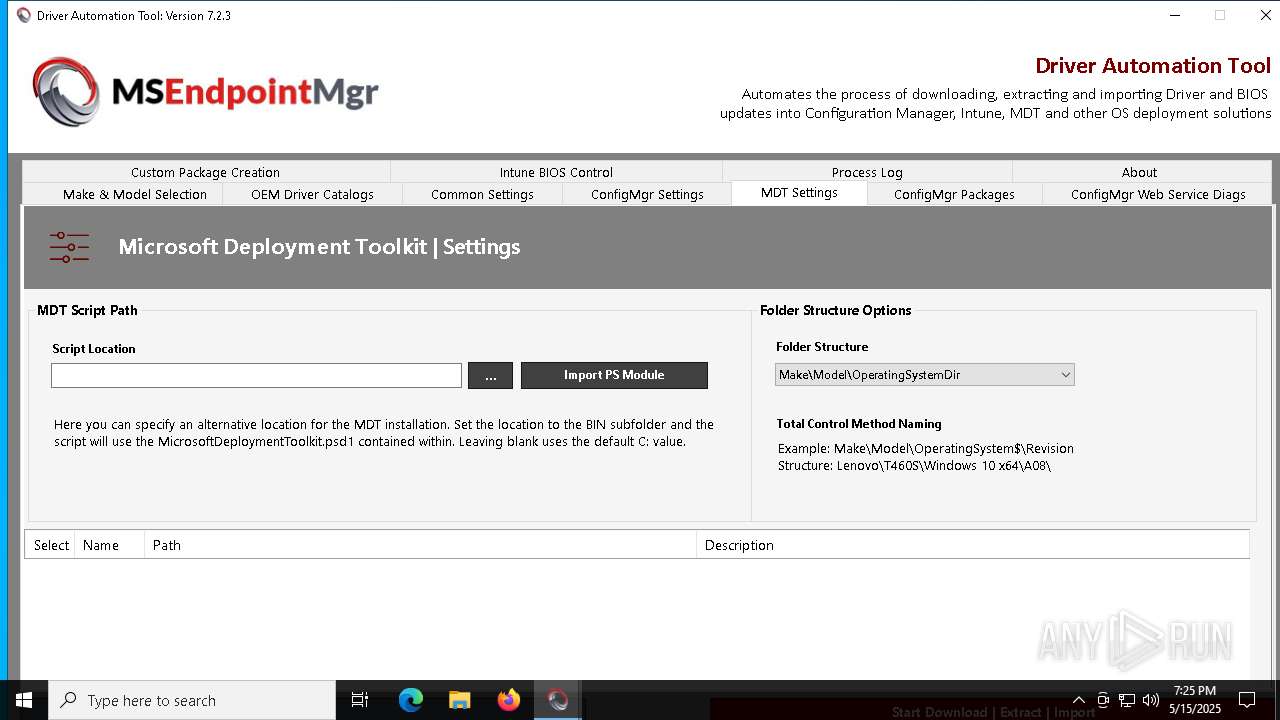Open the Windows Start menu
This screenshot has height=720, width=1280.
coord(24,700)
